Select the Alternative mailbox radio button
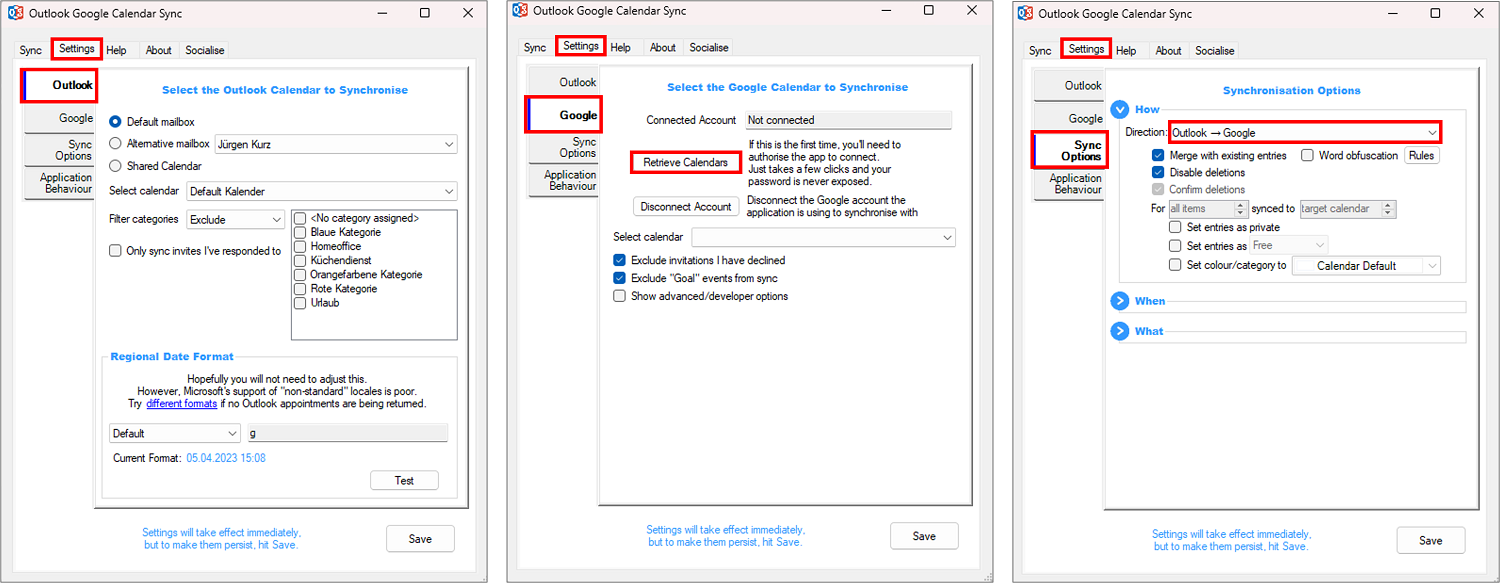 (116, 144)
